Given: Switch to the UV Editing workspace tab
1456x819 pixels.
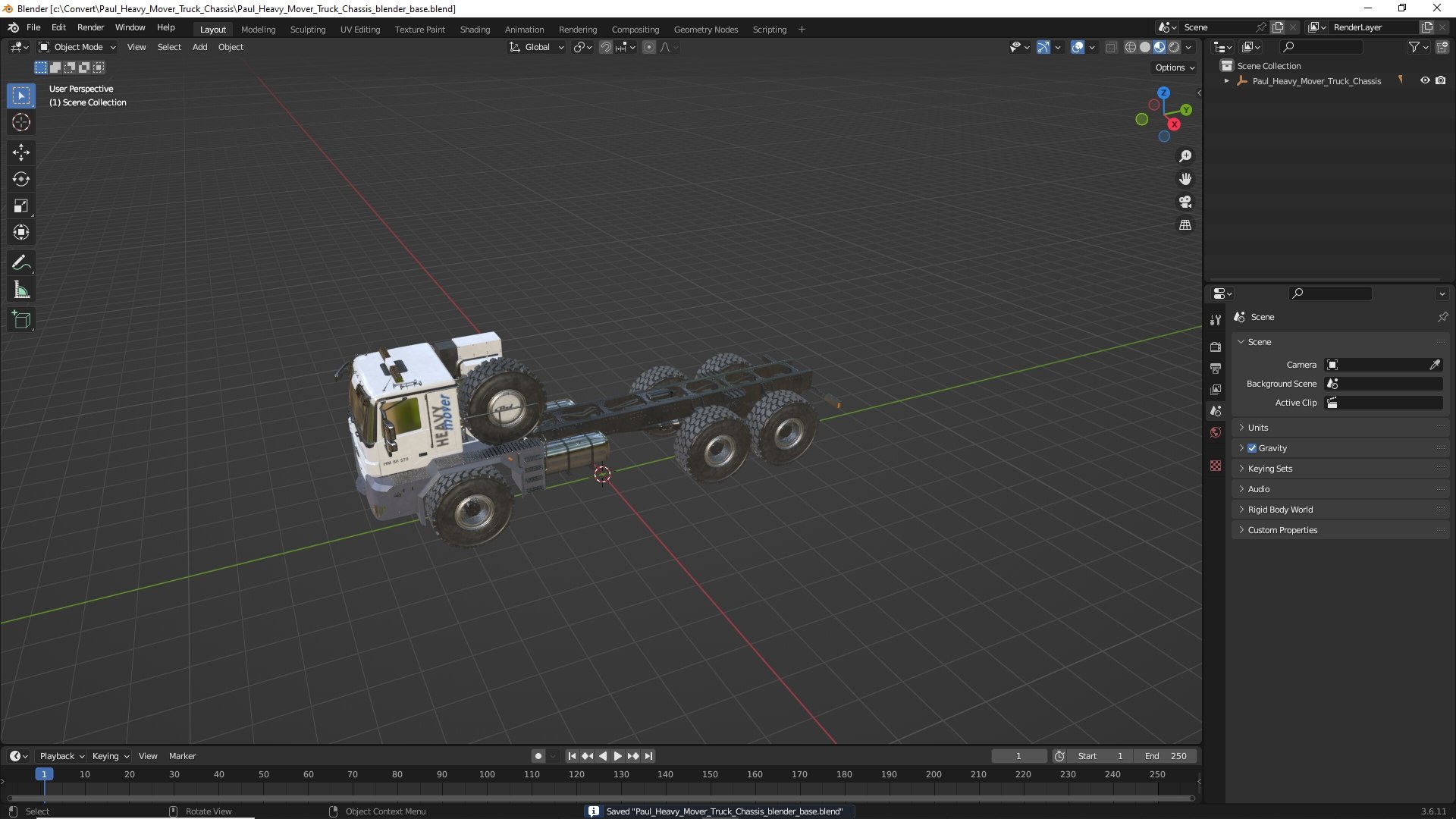Looking at the screenshot, I should tap(360, 30).
